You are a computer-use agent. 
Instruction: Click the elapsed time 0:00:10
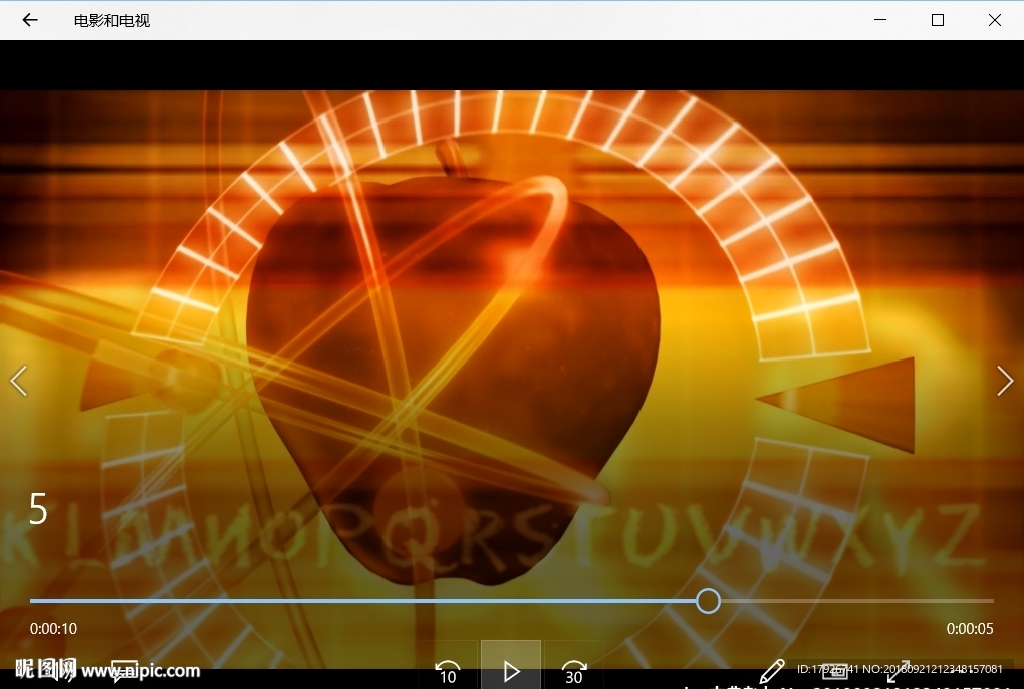(x=53, y=628)
